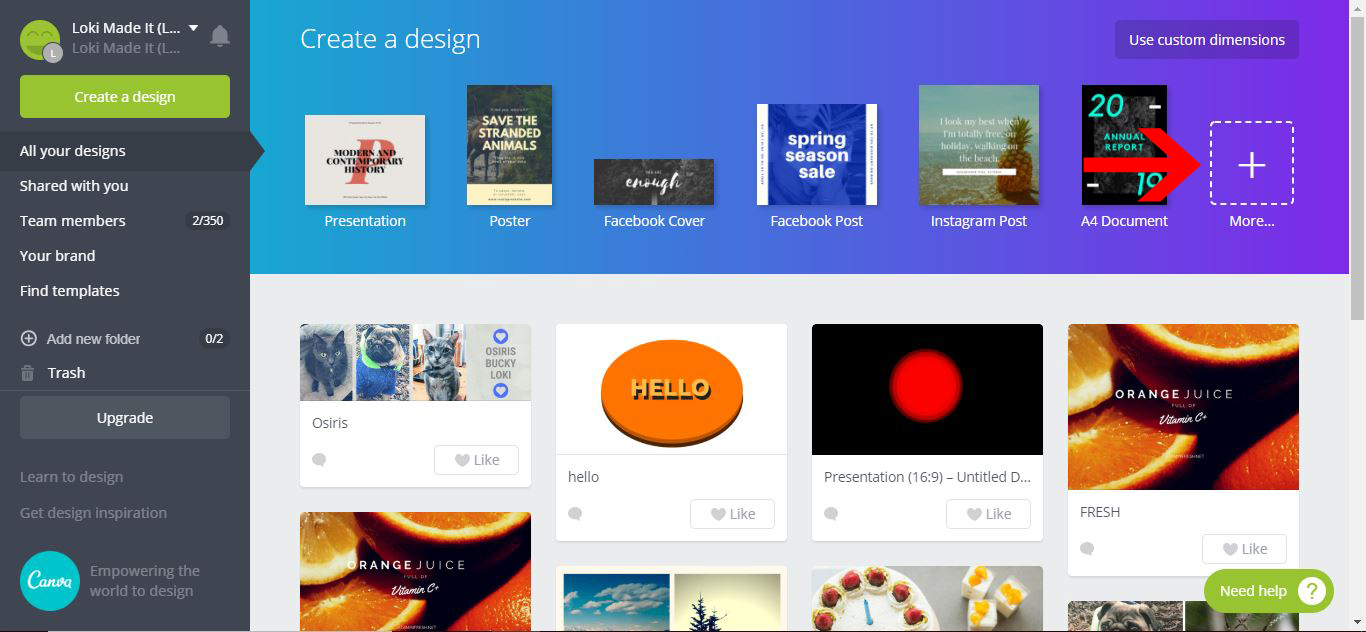This screenshot has width=1366, height=632.
Task: Open the Need help widget
Action: tap(1267, 590)
